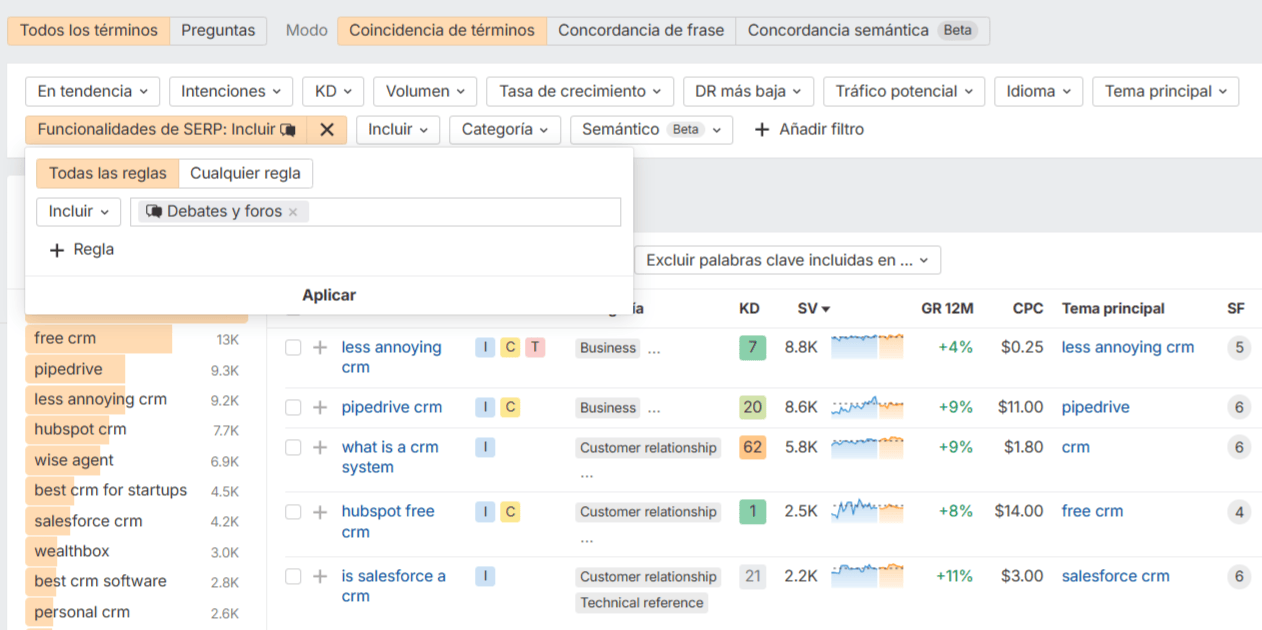The width and height of the screenshot is (1262, 630).
Task: Open 'Funcionalidades de SERP: Incluir' filter
Action: (166, 130)
